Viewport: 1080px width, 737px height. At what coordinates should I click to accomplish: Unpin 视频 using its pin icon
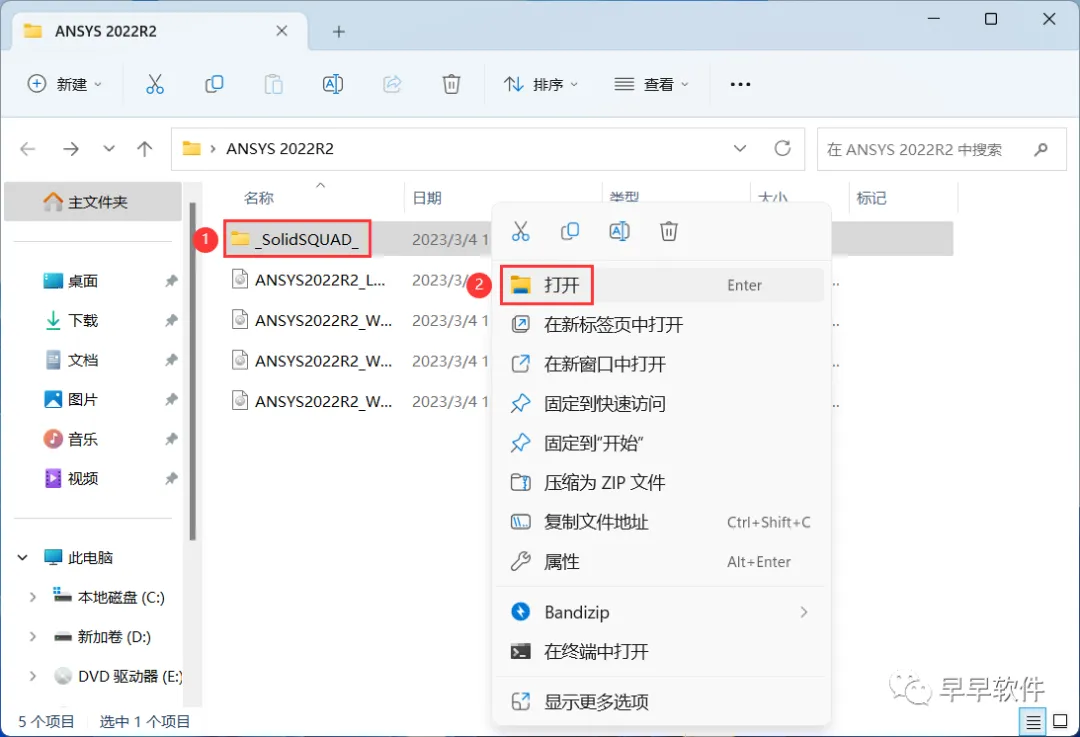171,478
